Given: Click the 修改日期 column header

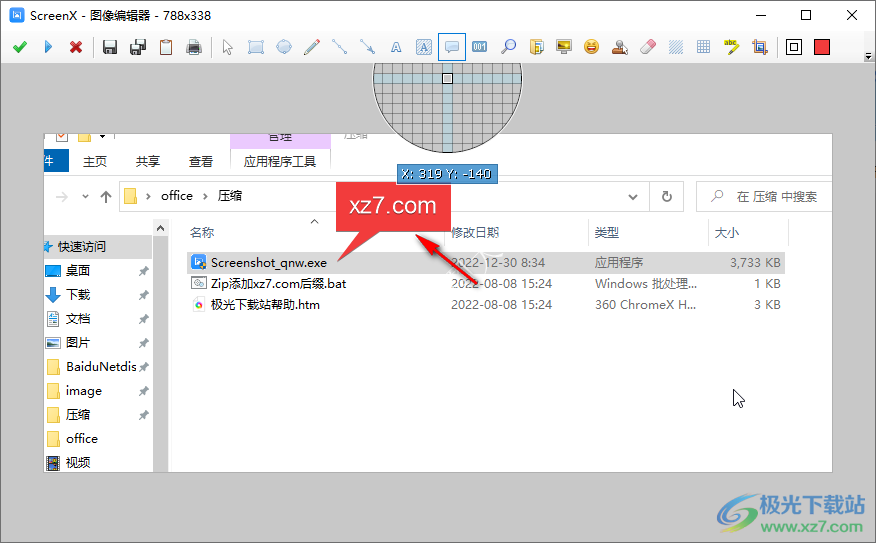Looking at the screenshot, I should pyautogui.click(x=475, y=232).
